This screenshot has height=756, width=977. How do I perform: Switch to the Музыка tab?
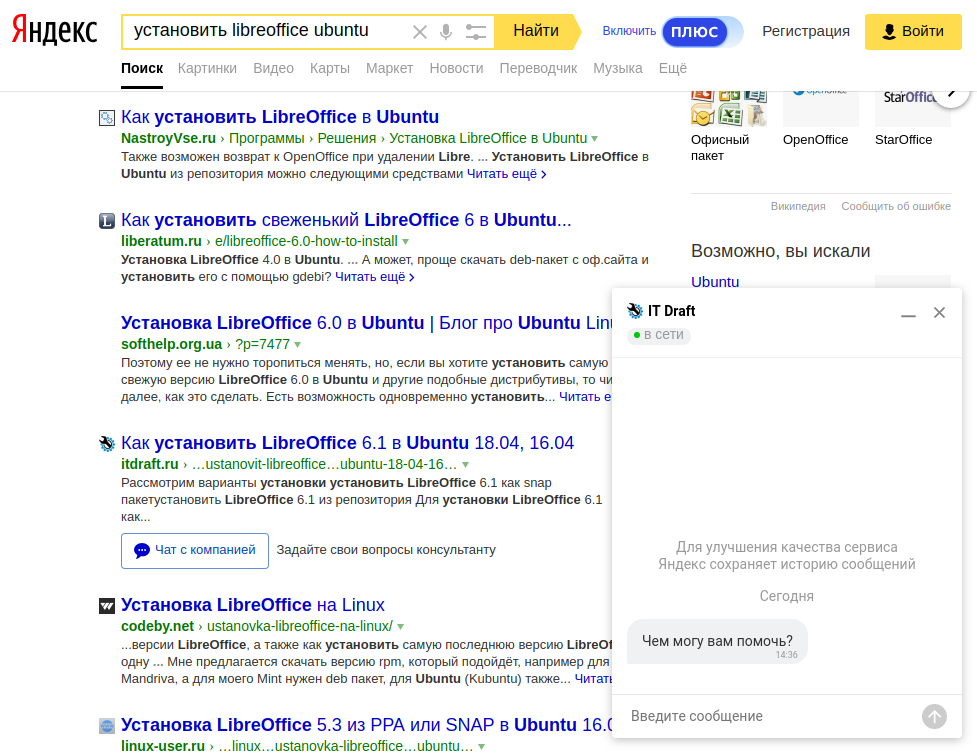[x=617, y=68]
